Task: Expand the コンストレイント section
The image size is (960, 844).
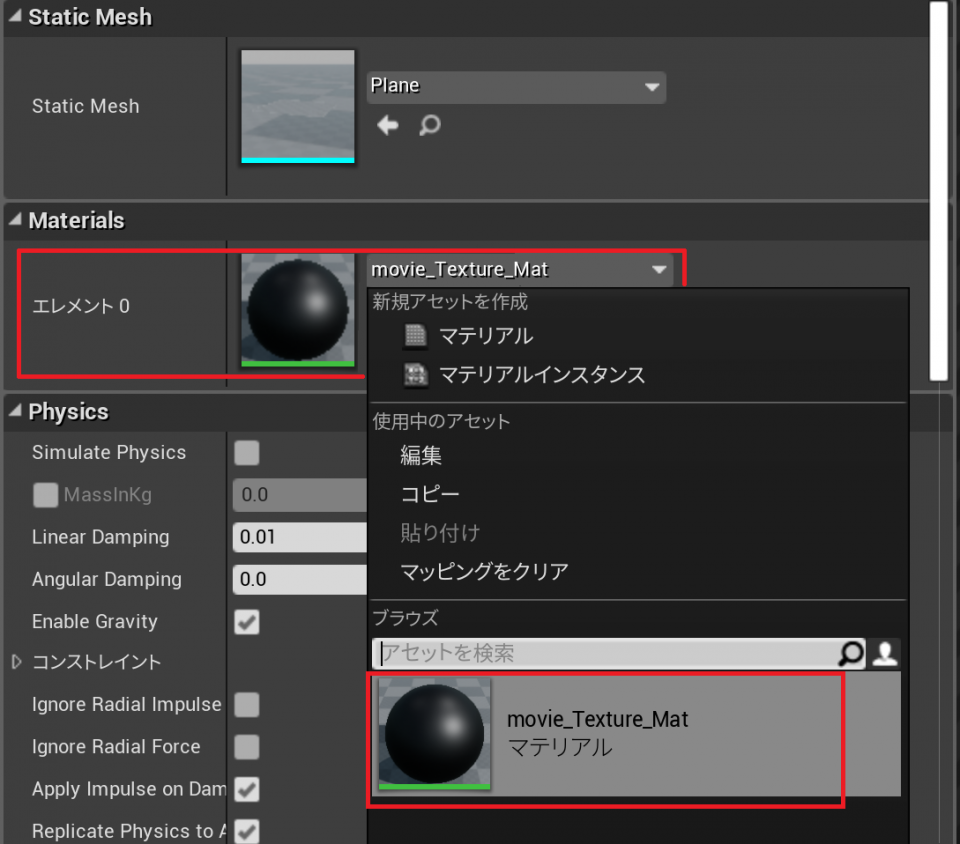Action: (17, 662)
